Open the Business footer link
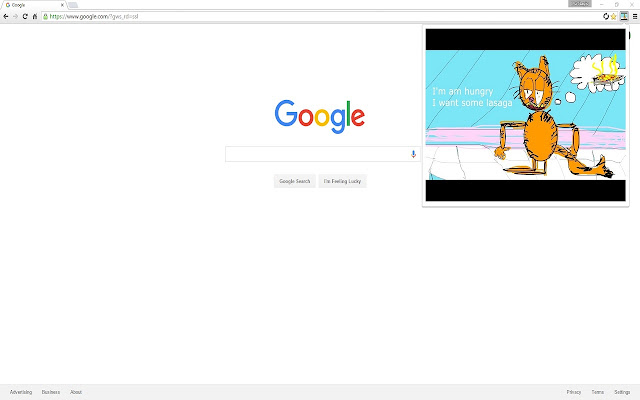The width and height of the screenshot is (640, 400). pyautogui.click(x=51, y=392)
